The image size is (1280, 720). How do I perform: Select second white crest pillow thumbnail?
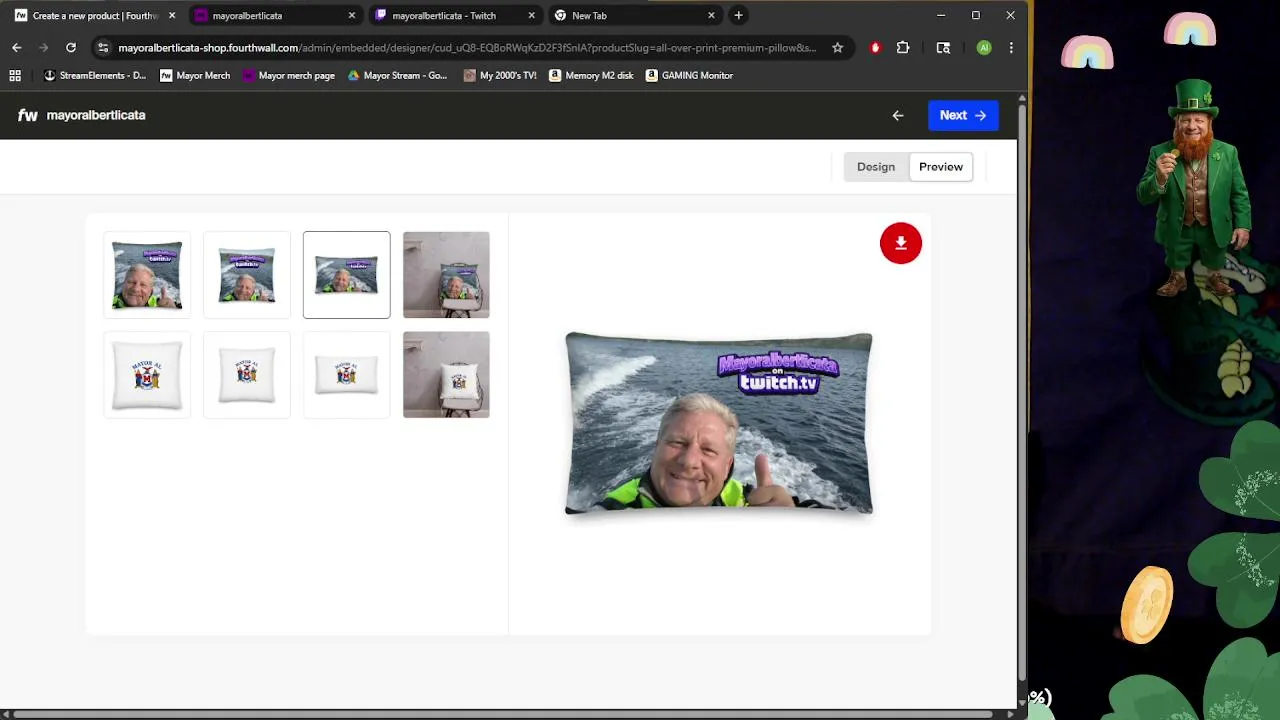point(247,375)
